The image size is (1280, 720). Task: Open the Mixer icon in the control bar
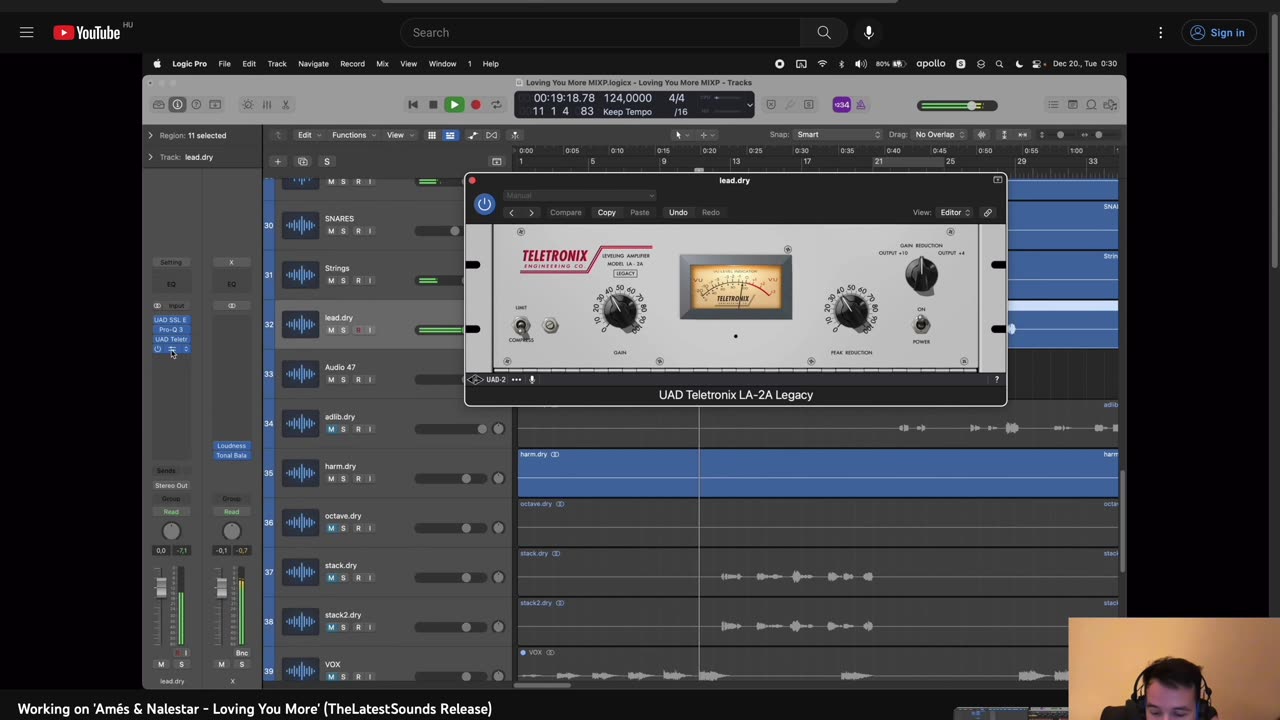point(267,104)
